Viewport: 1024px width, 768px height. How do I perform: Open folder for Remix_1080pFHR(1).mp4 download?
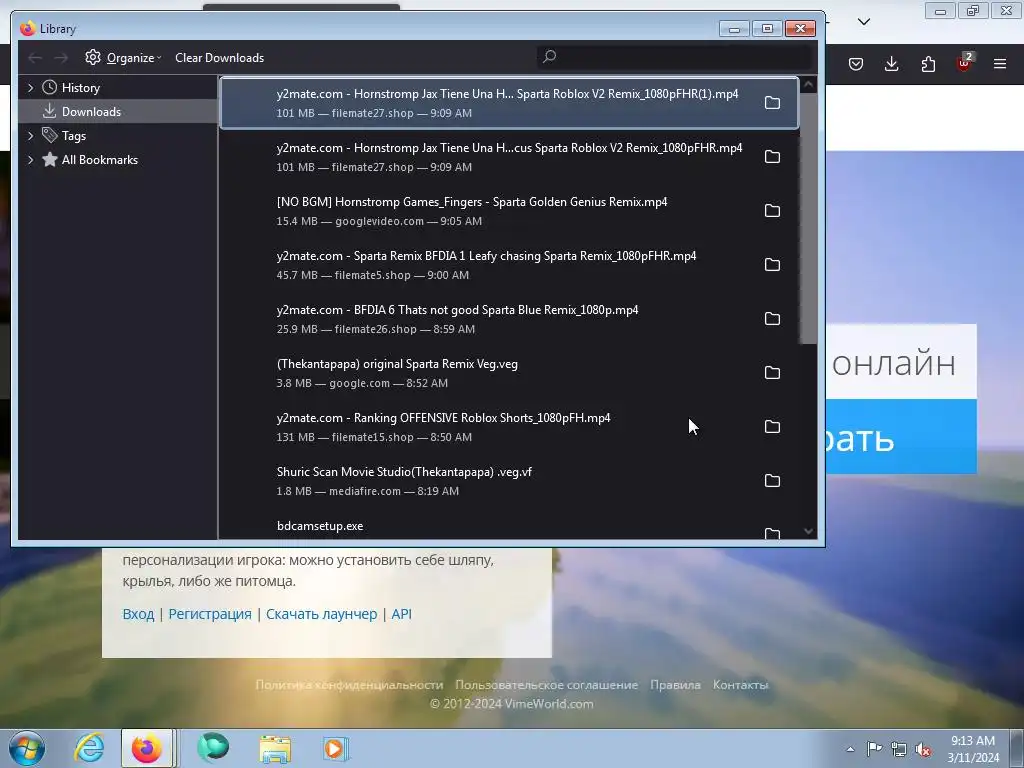772,103
